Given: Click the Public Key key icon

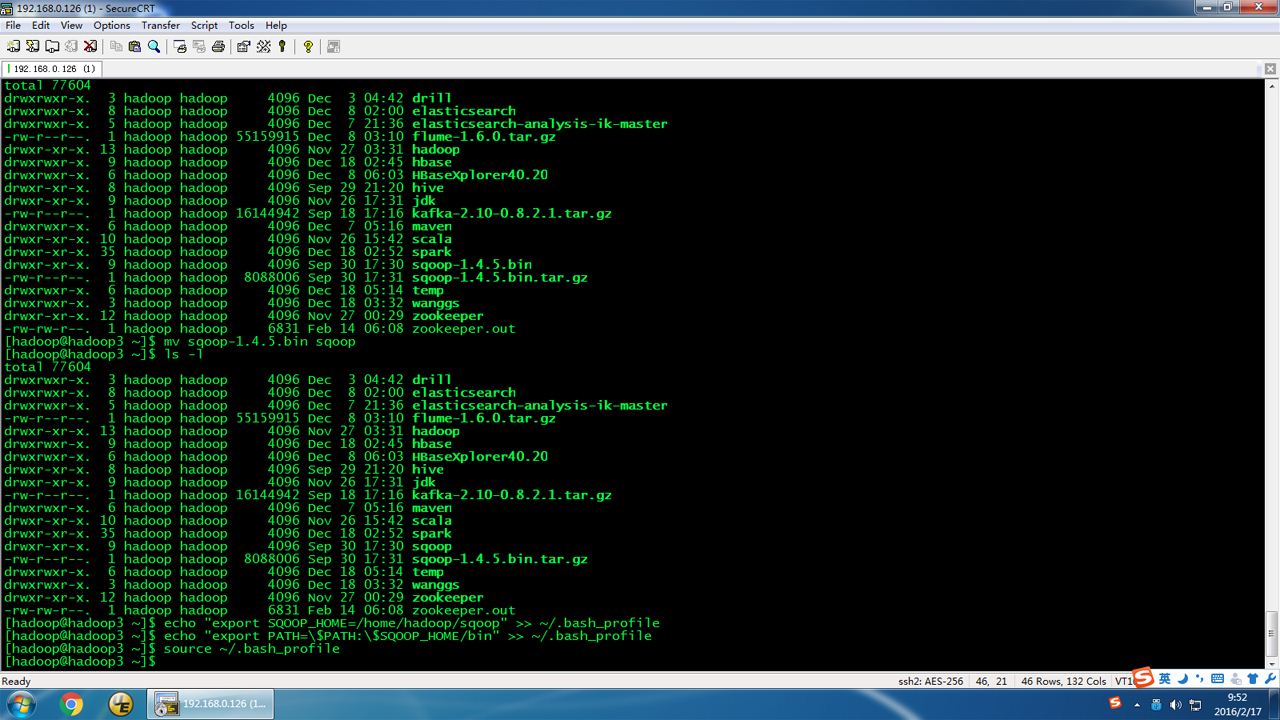Looking at the screenshot, I should (x=282, y=46).
